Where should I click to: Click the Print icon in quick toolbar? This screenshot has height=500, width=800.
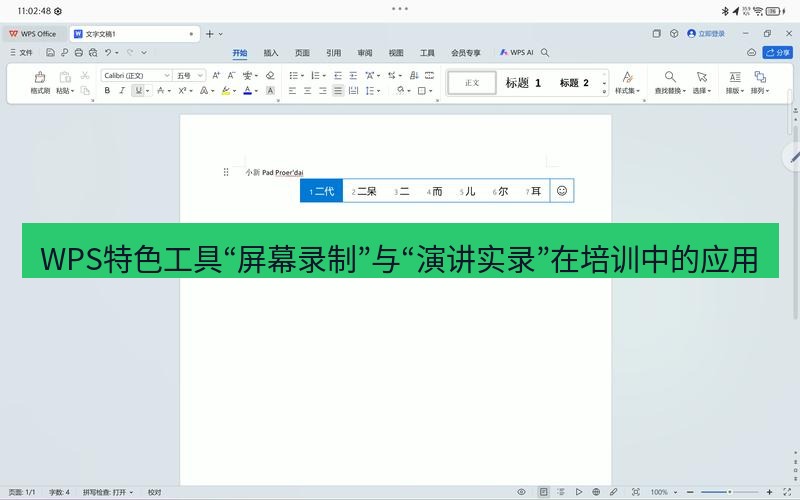click(x=79, y=52)
